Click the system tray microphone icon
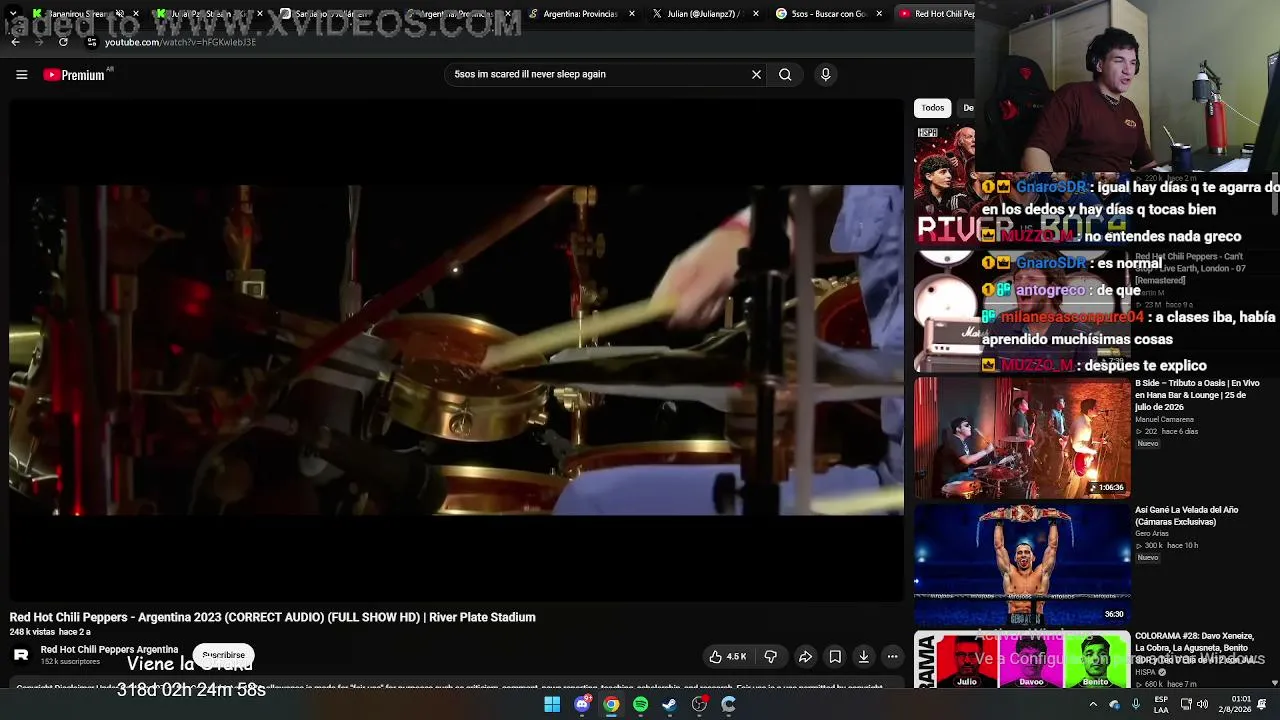1280x720 pixels. pos(1136,704)
